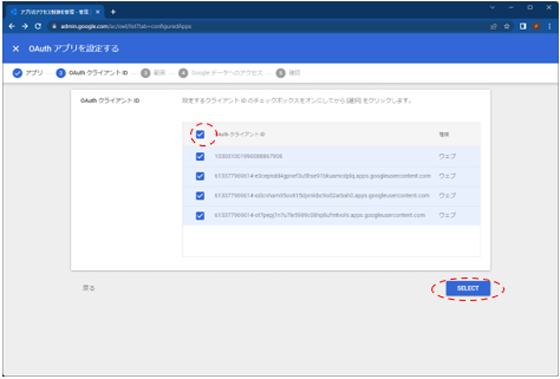Image resolution: width=560 pixels, height=379 pixels.
Task: Uncheck the client ID 613377900614-e3cep…
Action: (x=200, y=176)
